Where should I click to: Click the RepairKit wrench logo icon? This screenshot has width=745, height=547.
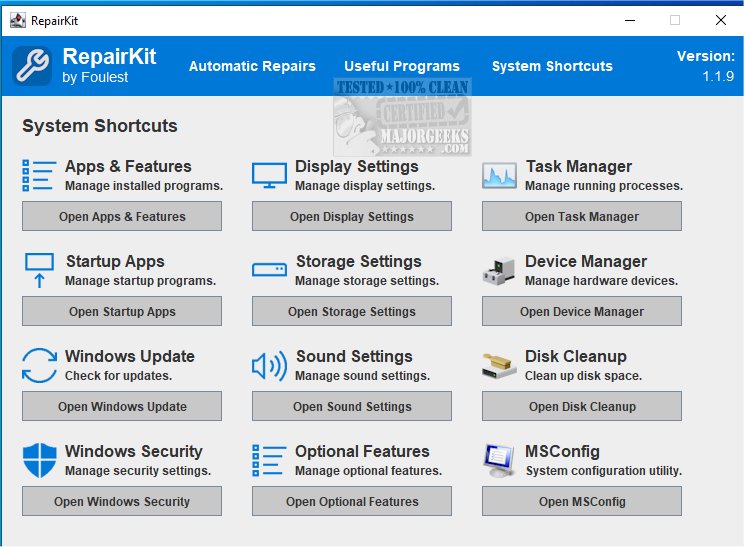(x=32, y=66)
